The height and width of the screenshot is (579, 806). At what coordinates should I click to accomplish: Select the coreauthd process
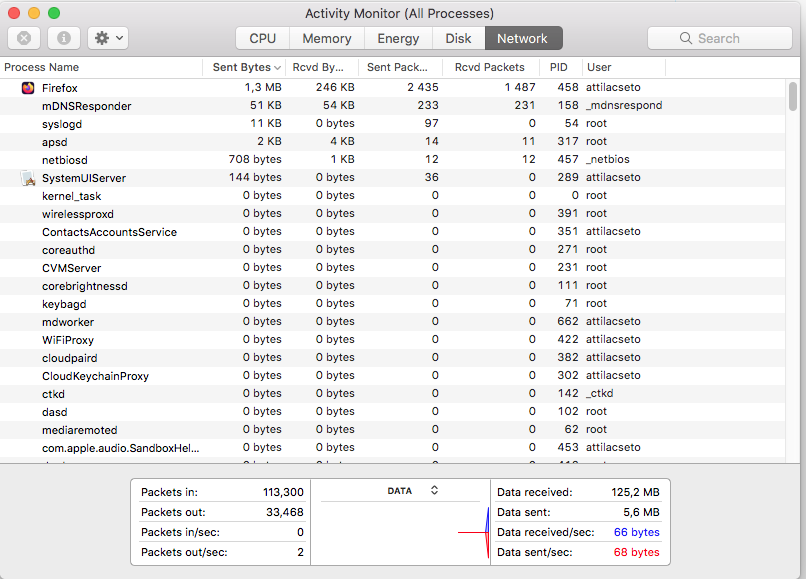(x=68, y=250)
